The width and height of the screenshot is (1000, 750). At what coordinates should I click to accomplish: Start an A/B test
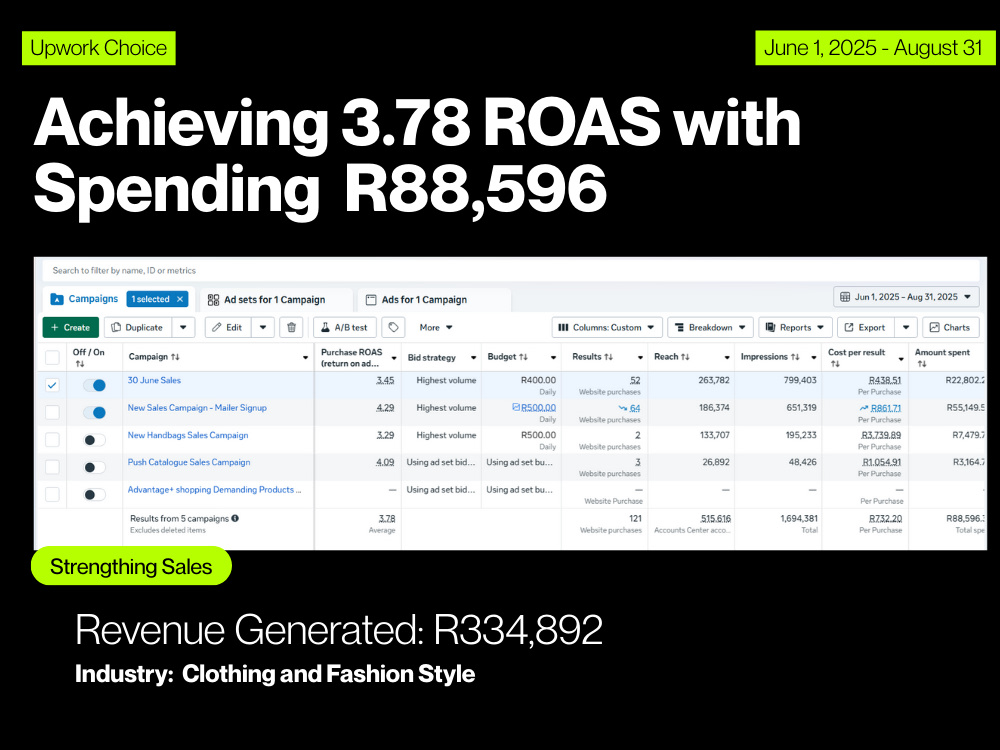(x=344, y=327)
